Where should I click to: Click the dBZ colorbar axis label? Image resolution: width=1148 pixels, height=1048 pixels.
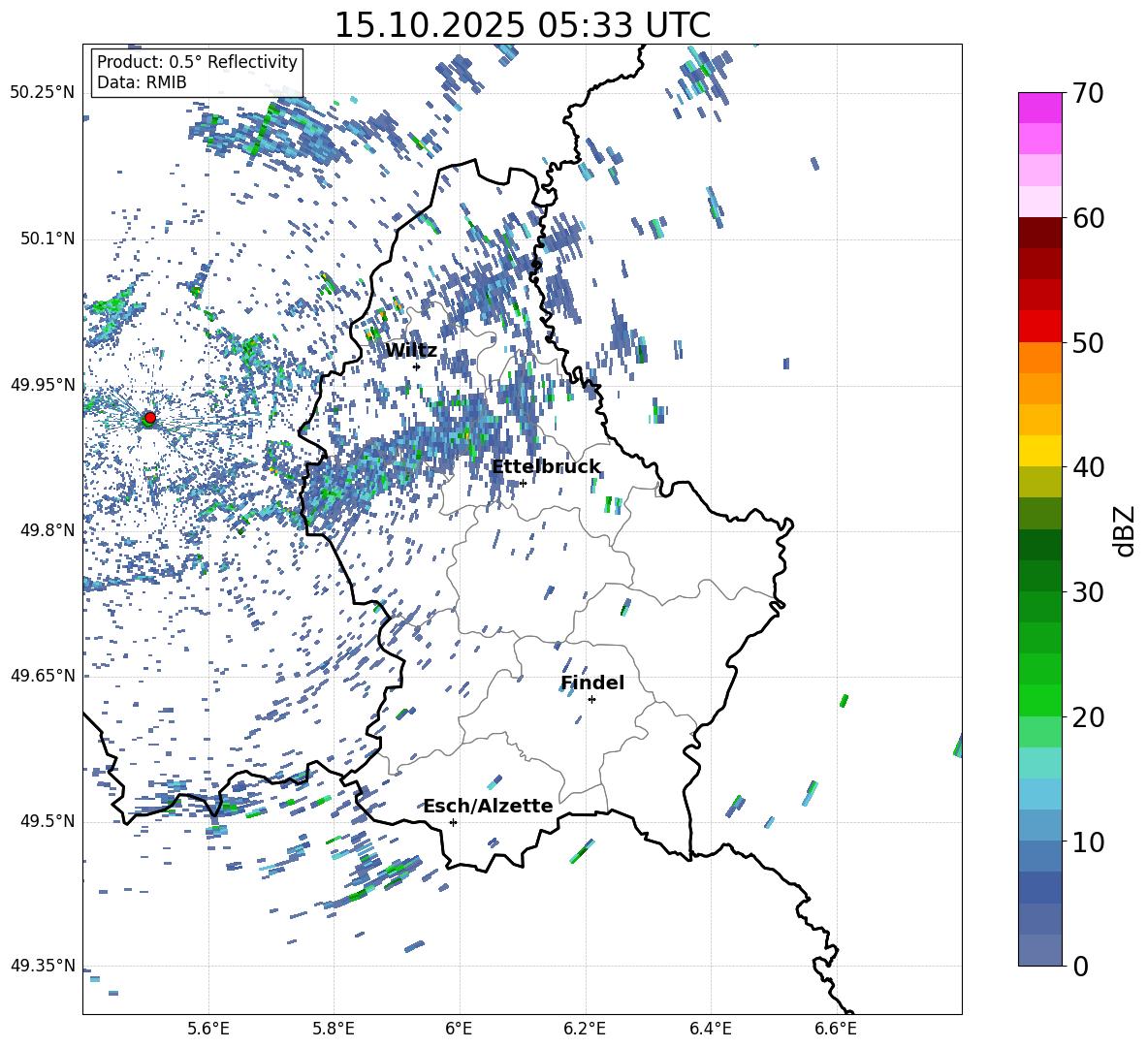1123,530
